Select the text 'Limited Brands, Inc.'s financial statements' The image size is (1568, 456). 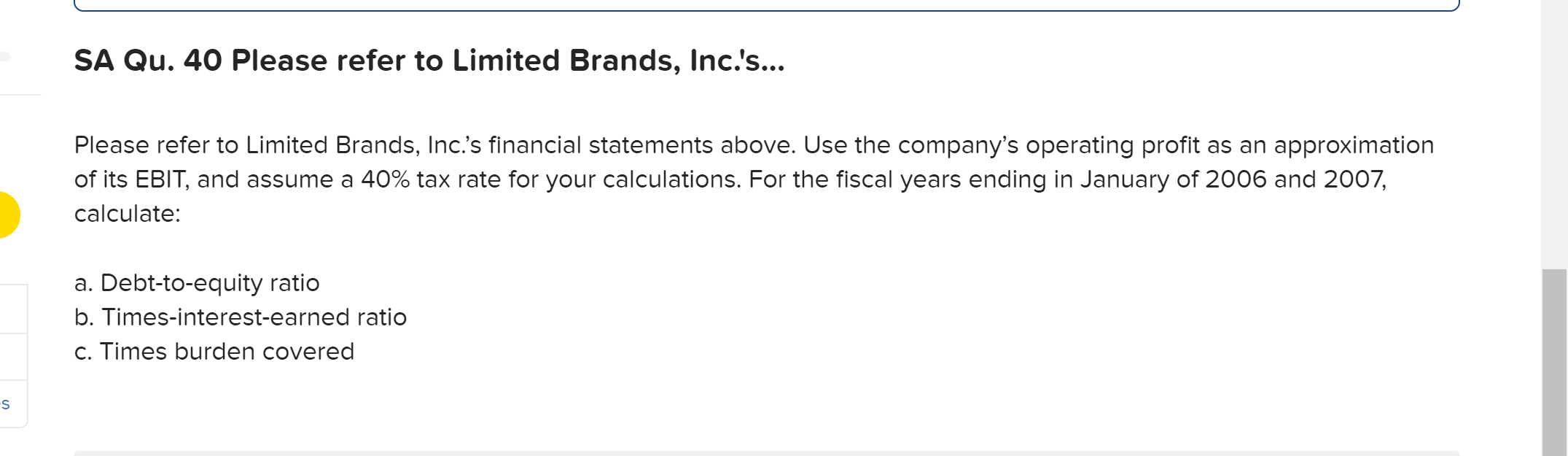481,144
